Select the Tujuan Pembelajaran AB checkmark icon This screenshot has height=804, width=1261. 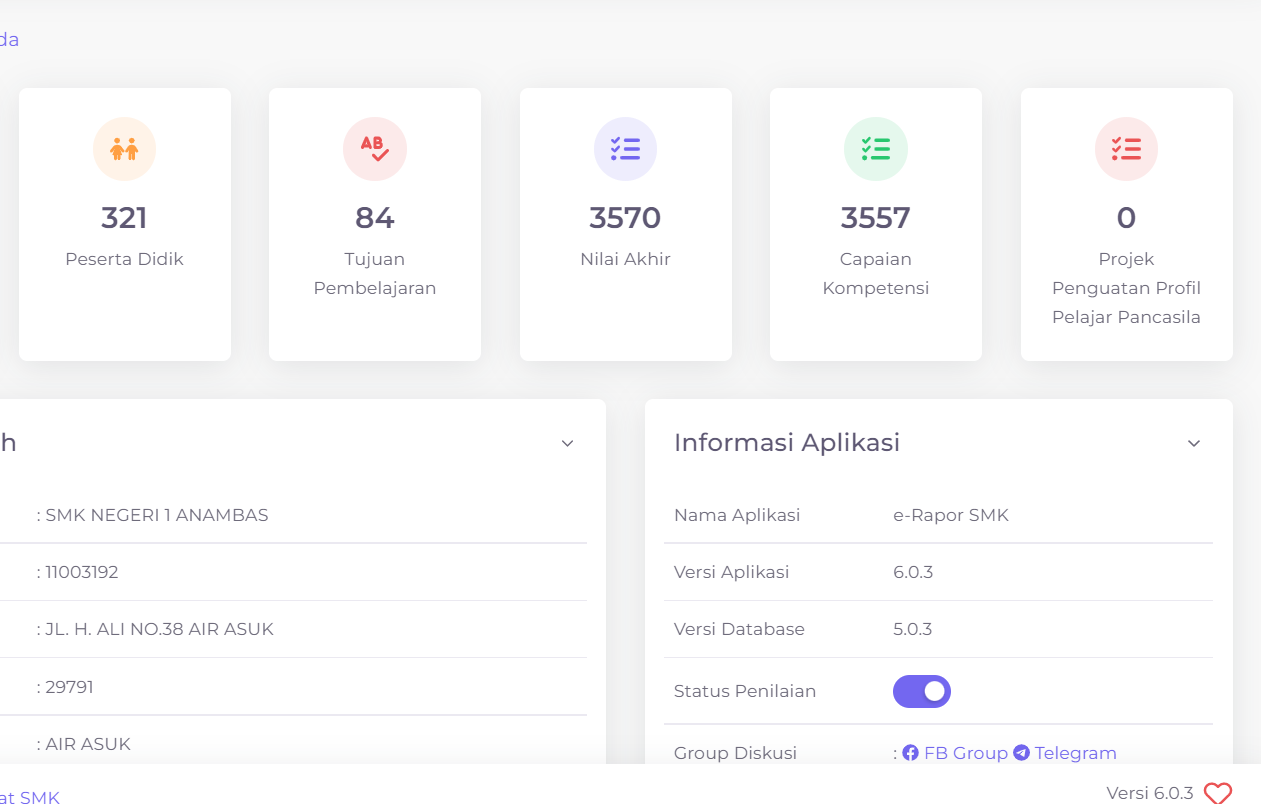click(x=375, y=148)
